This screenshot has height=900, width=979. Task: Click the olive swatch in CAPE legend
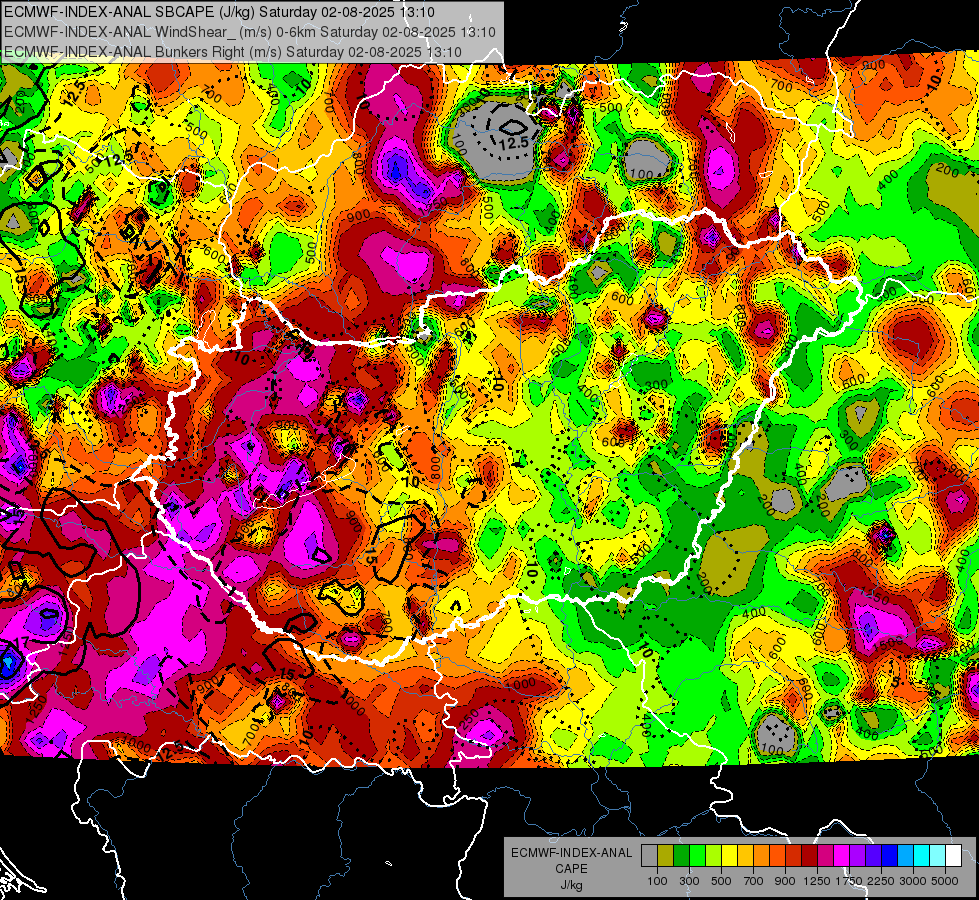coord(666,856)
